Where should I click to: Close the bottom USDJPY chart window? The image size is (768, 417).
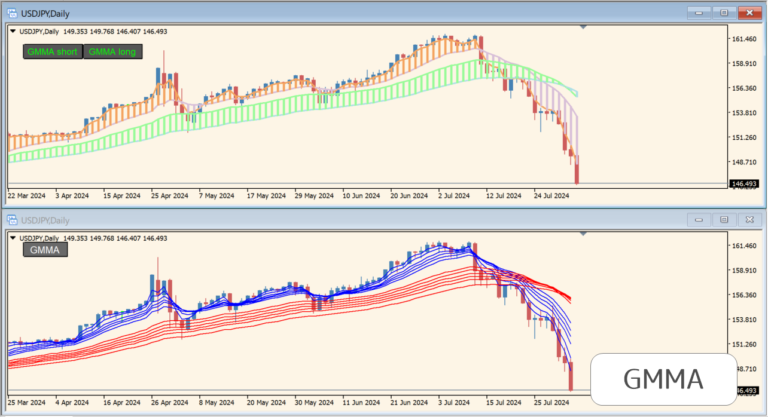(x=748, y=219)
